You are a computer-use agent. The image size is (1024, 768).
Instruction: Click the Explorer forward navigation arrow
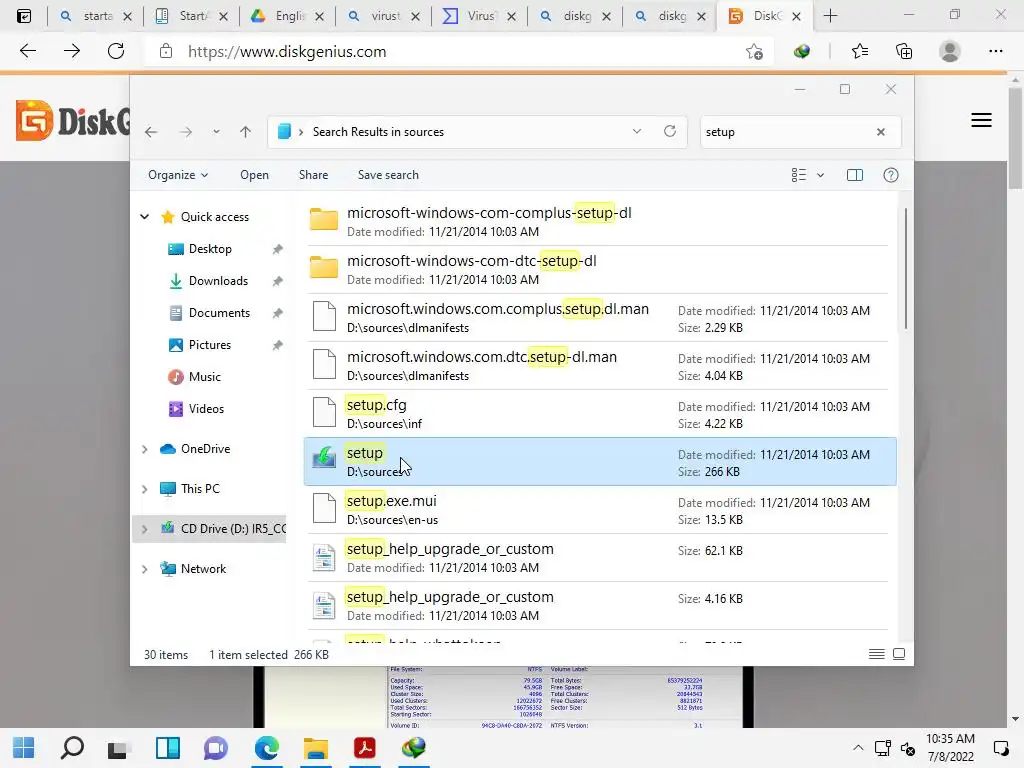(186, 132)
